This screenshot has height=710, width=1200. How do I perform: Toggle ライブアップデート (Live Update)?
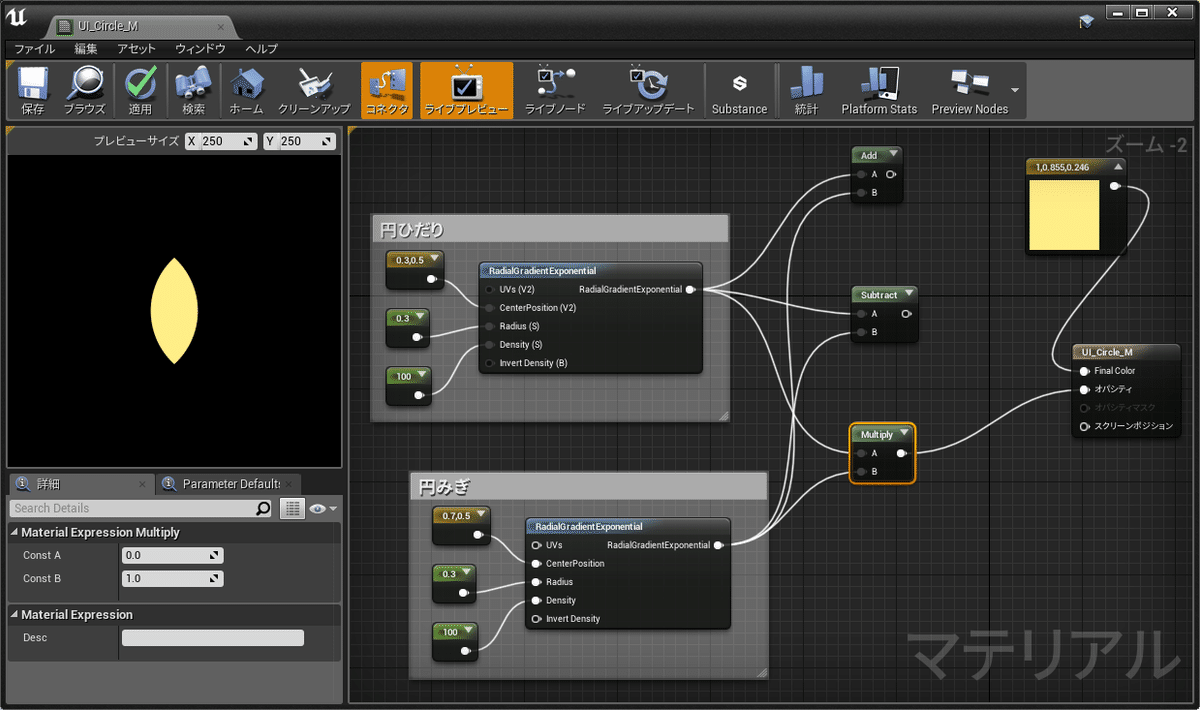(648, 90)
